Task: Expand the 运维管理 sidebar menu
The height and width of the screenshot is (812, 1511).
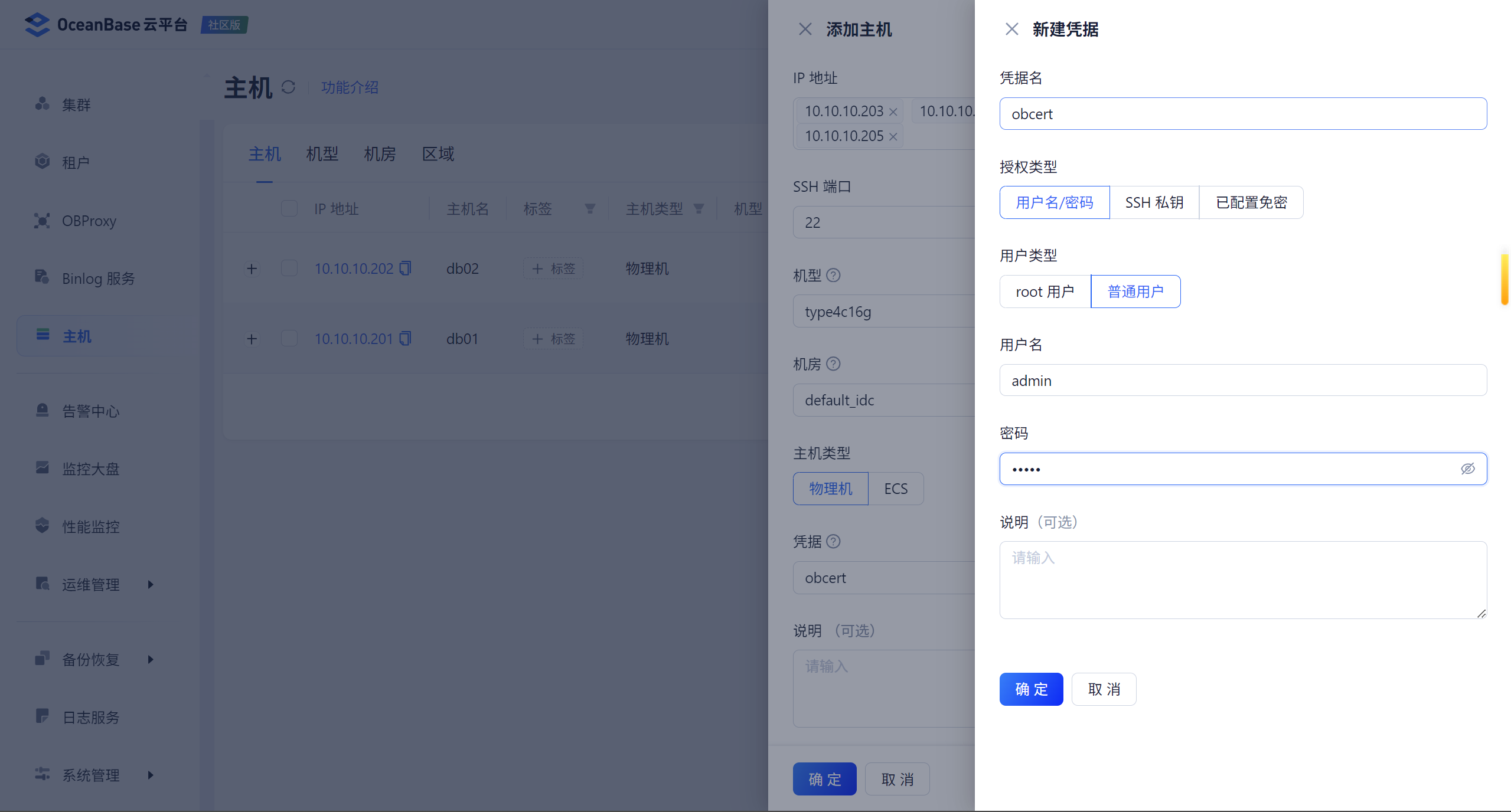Action: pos(92,584)
